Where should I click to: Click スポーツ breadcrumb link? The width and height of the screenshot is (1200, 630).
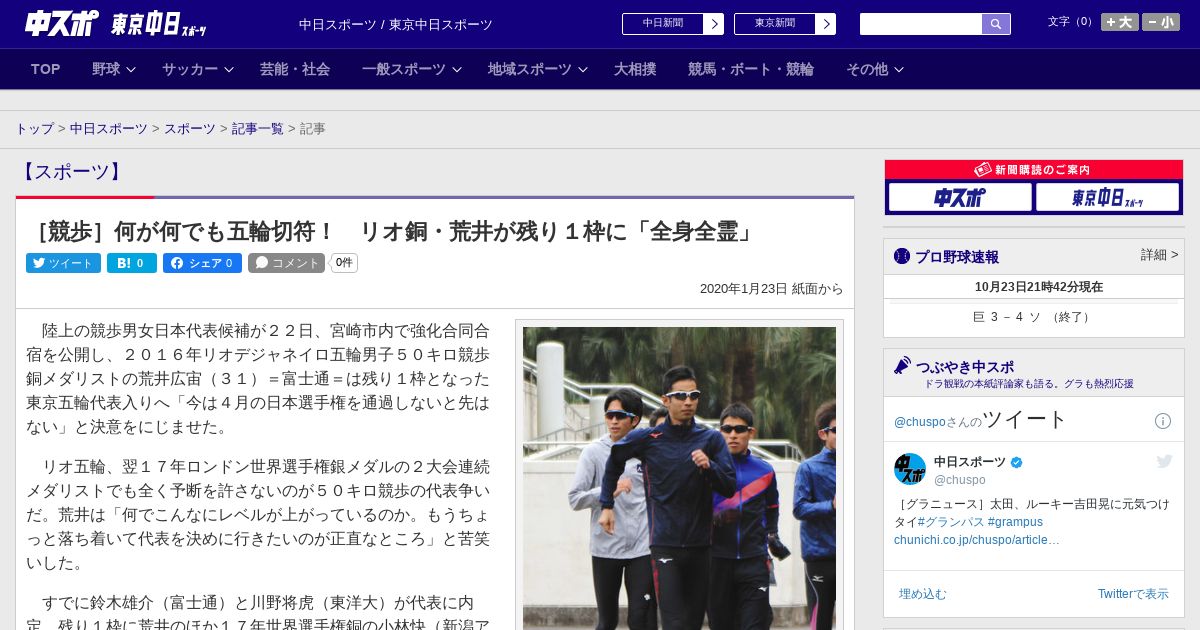coord(190,129)
